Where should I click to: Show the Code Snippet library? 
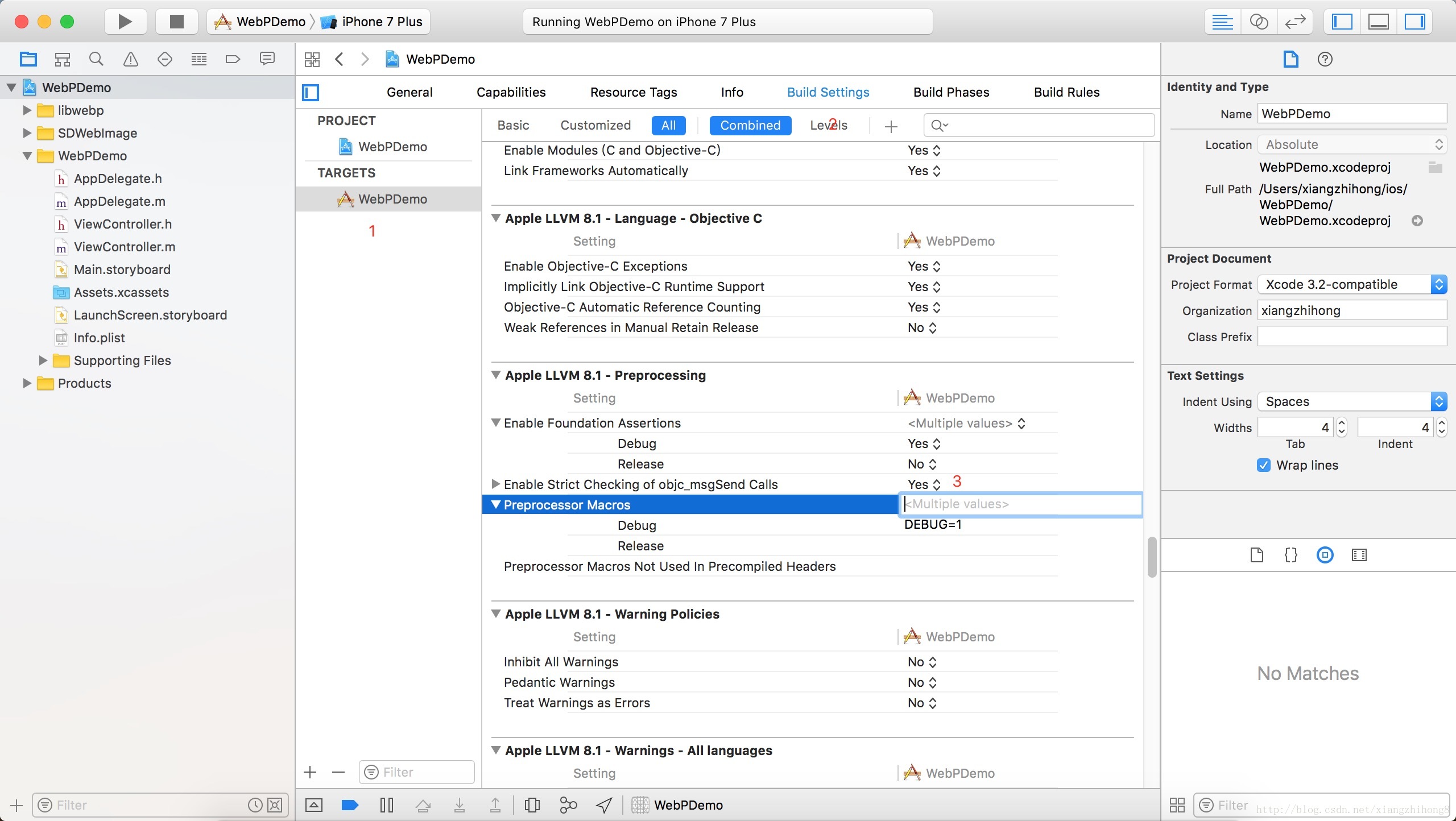[1291, 555]
